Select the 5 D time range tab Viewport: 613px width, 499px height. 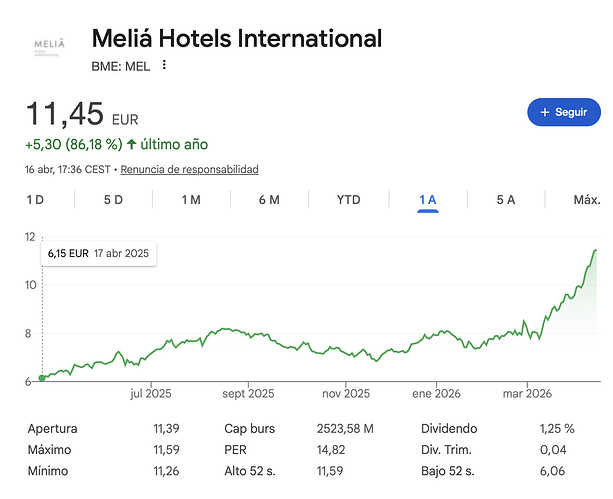tap(113, 200)
